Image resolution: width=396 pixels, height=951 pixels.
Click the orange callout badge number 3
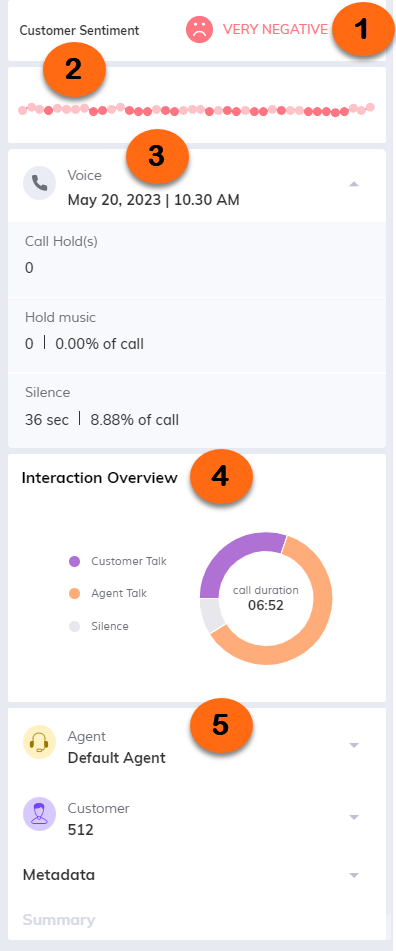pos(156,156)
